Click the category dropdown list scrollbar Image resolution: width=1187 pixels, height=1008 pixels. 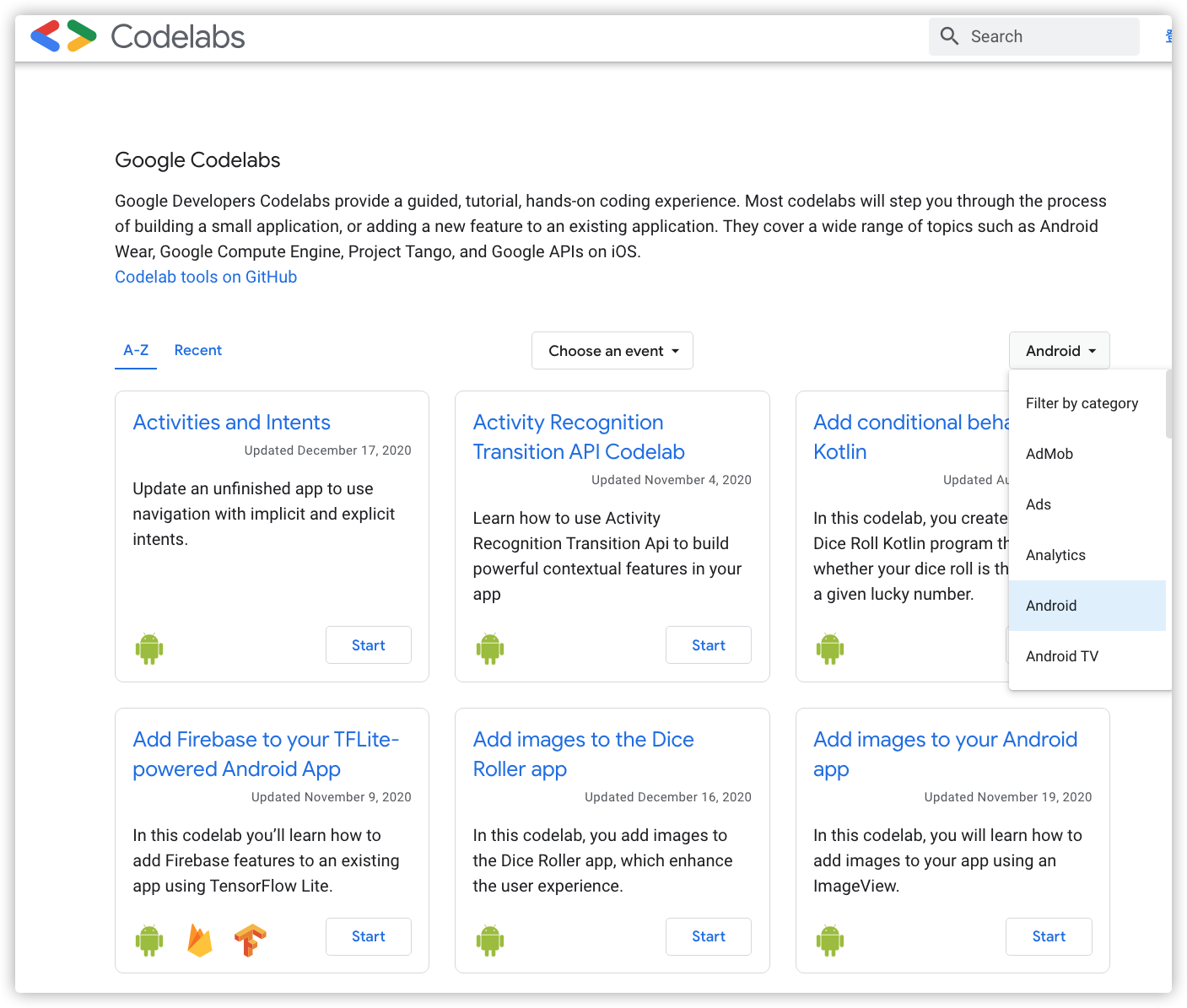[x=1168, y=405]
